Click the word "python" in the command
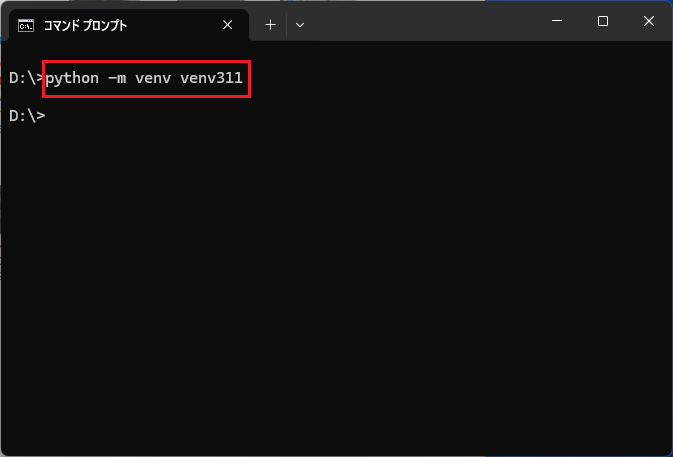 (72, 78)
